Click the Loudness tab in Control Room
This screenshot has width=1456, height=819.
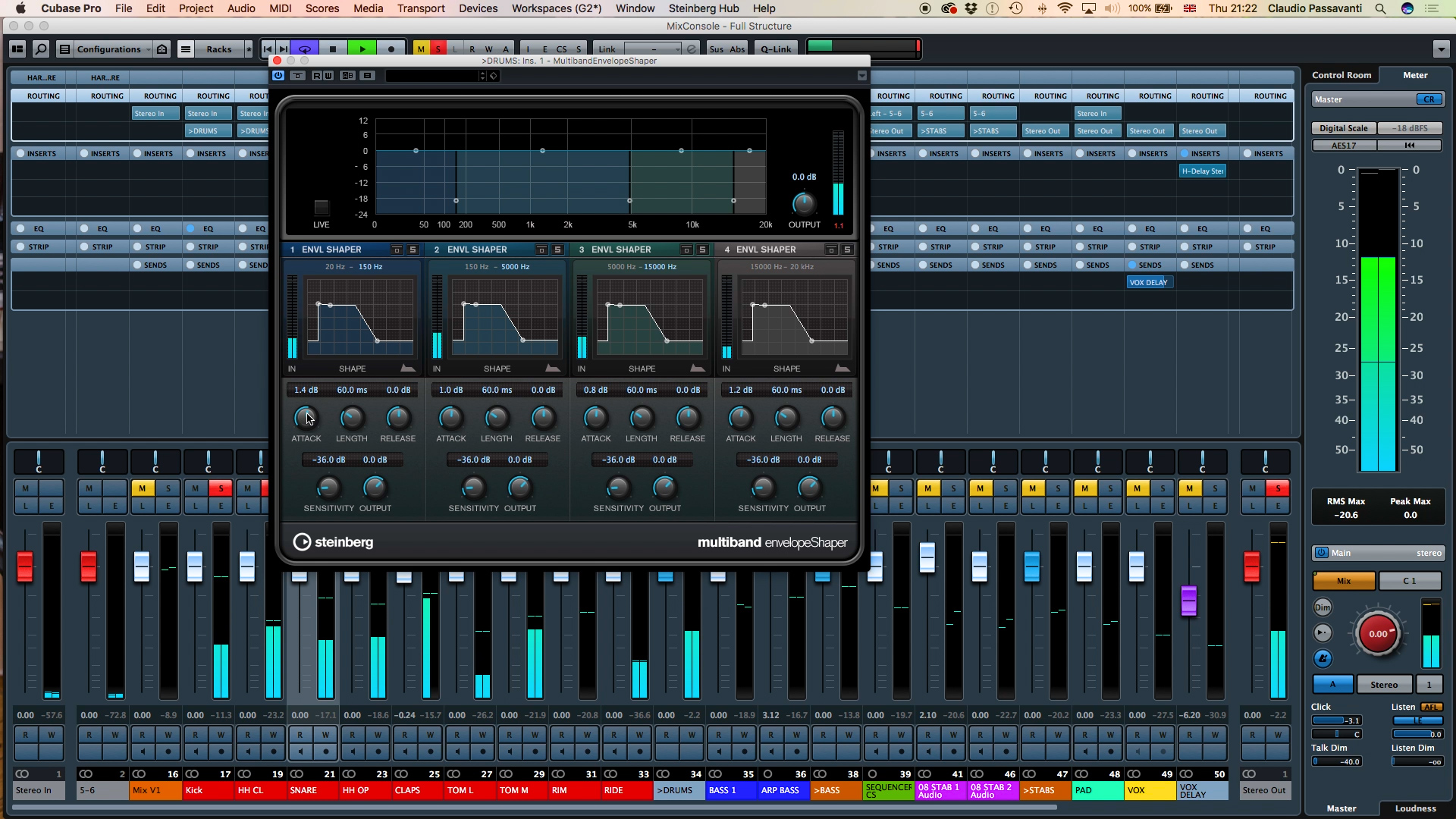1413,808
